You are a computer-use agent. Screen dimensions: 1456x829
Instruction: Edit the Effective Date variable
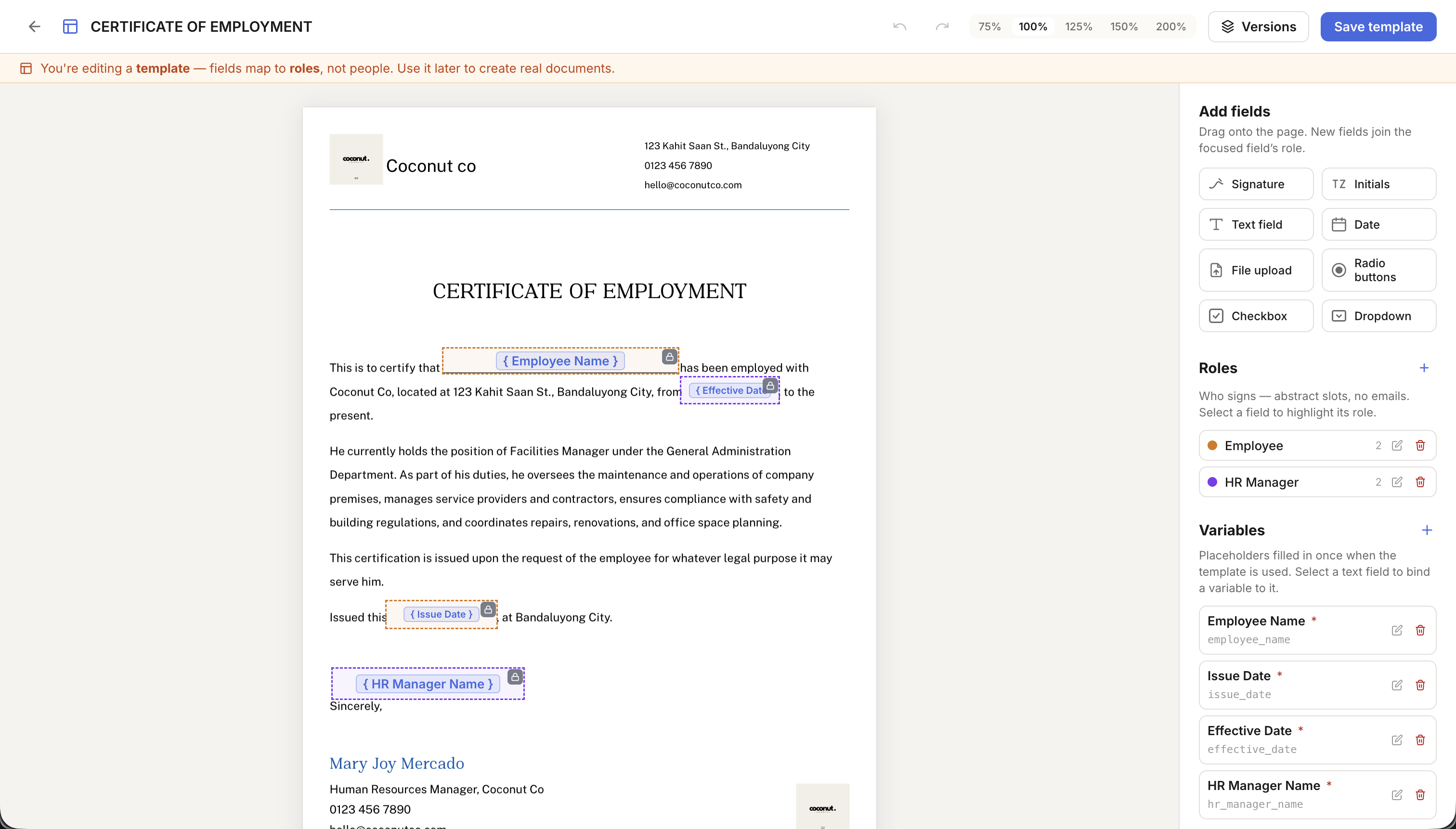[x=1397, y=740]
